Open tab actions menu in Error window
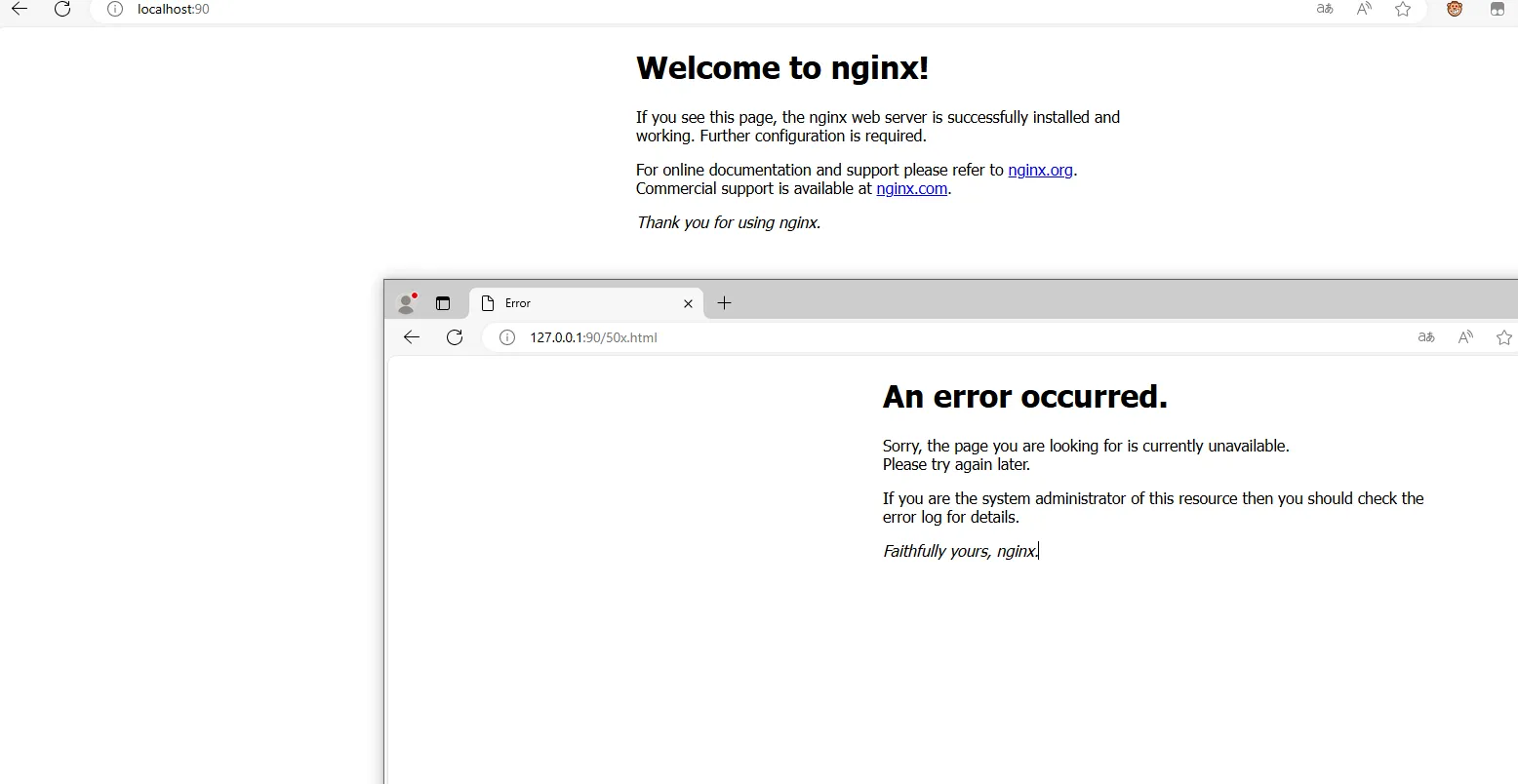 443,303
